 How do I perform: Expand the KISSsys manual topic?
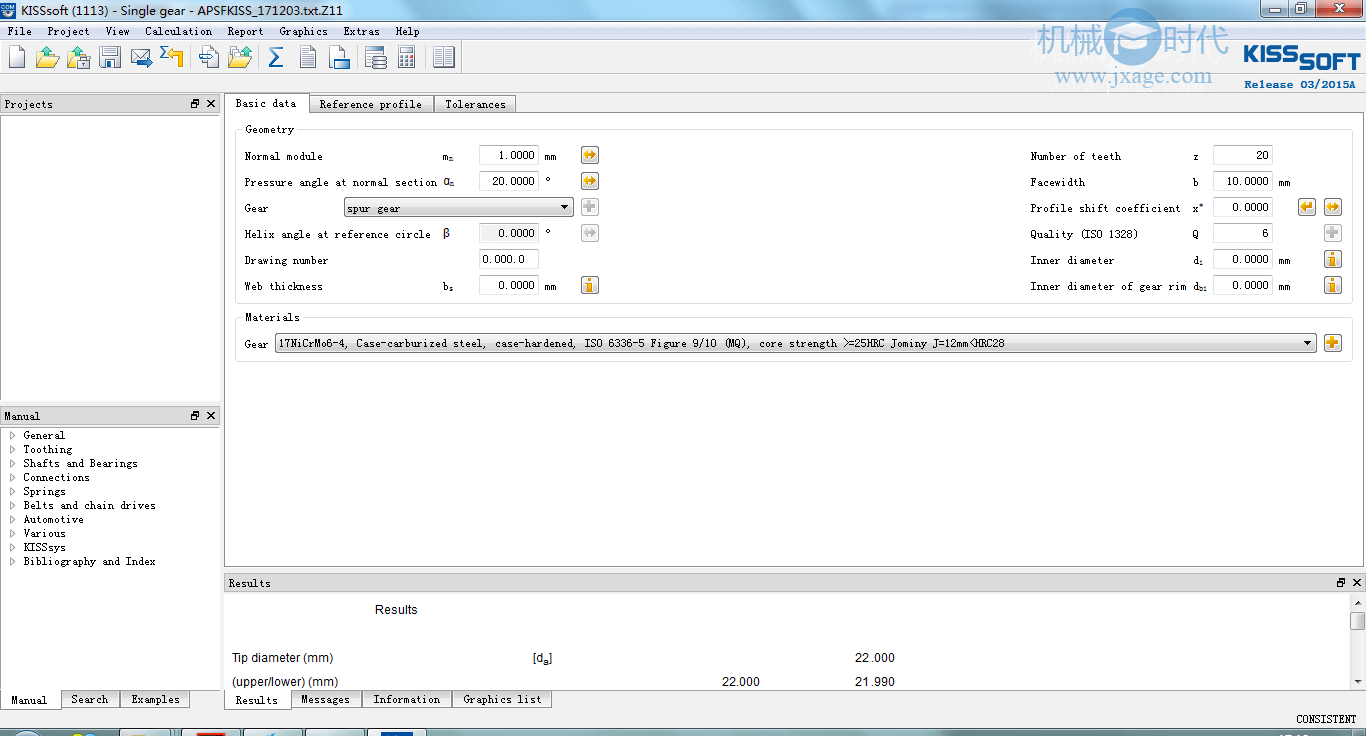(13, 547)
